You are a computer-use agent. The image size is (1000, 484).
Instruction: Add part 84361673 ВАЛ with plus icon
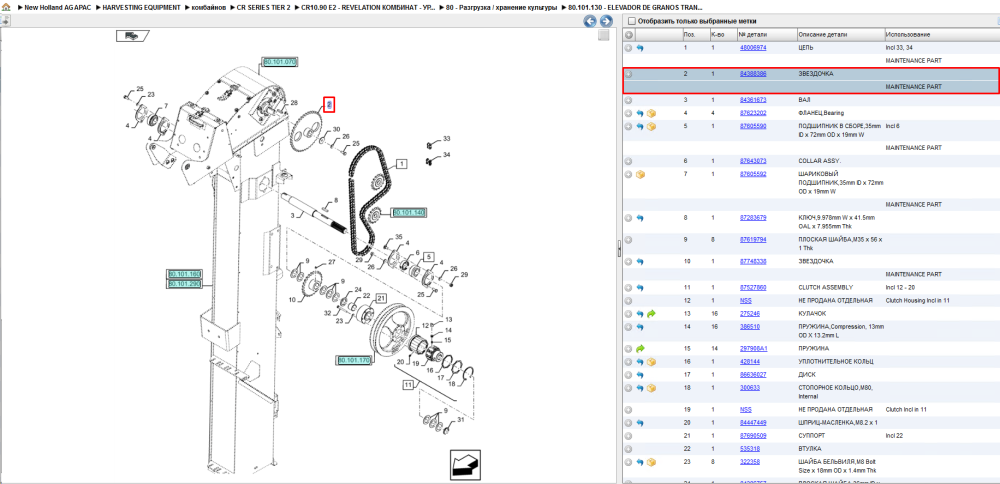(x=629, y=100)
